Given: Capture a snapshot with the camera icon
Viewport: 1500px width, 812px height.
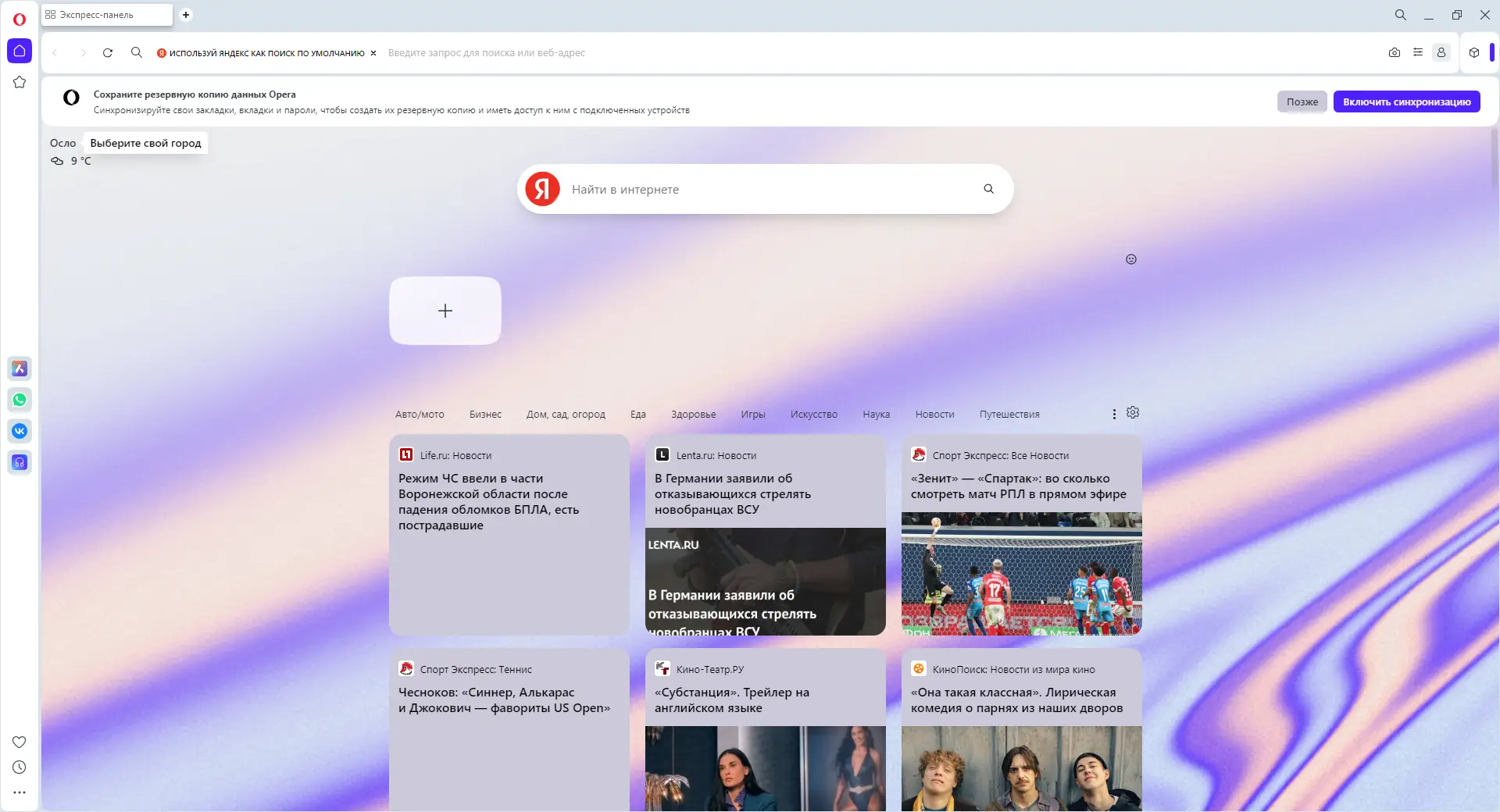Looking at the screenshot, I should tap(1395, 52).
